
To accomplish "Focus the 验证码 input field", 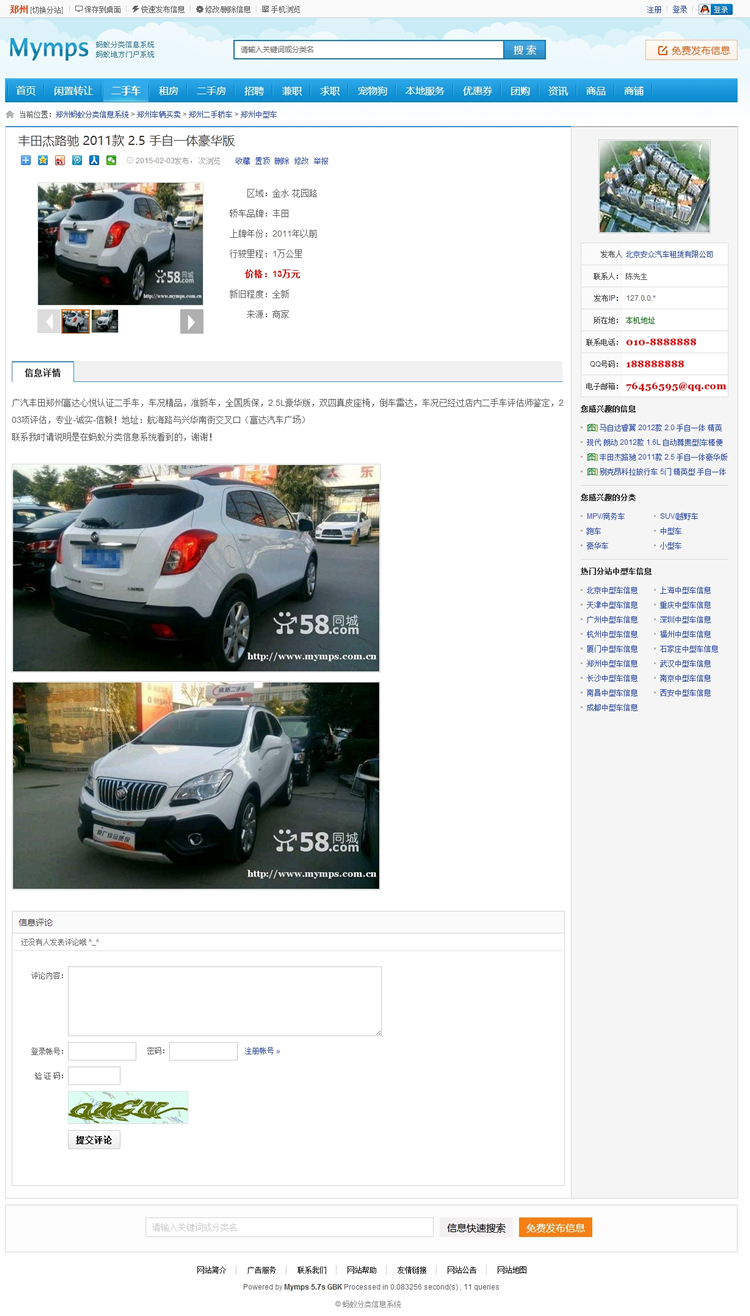I will 94,1076.
